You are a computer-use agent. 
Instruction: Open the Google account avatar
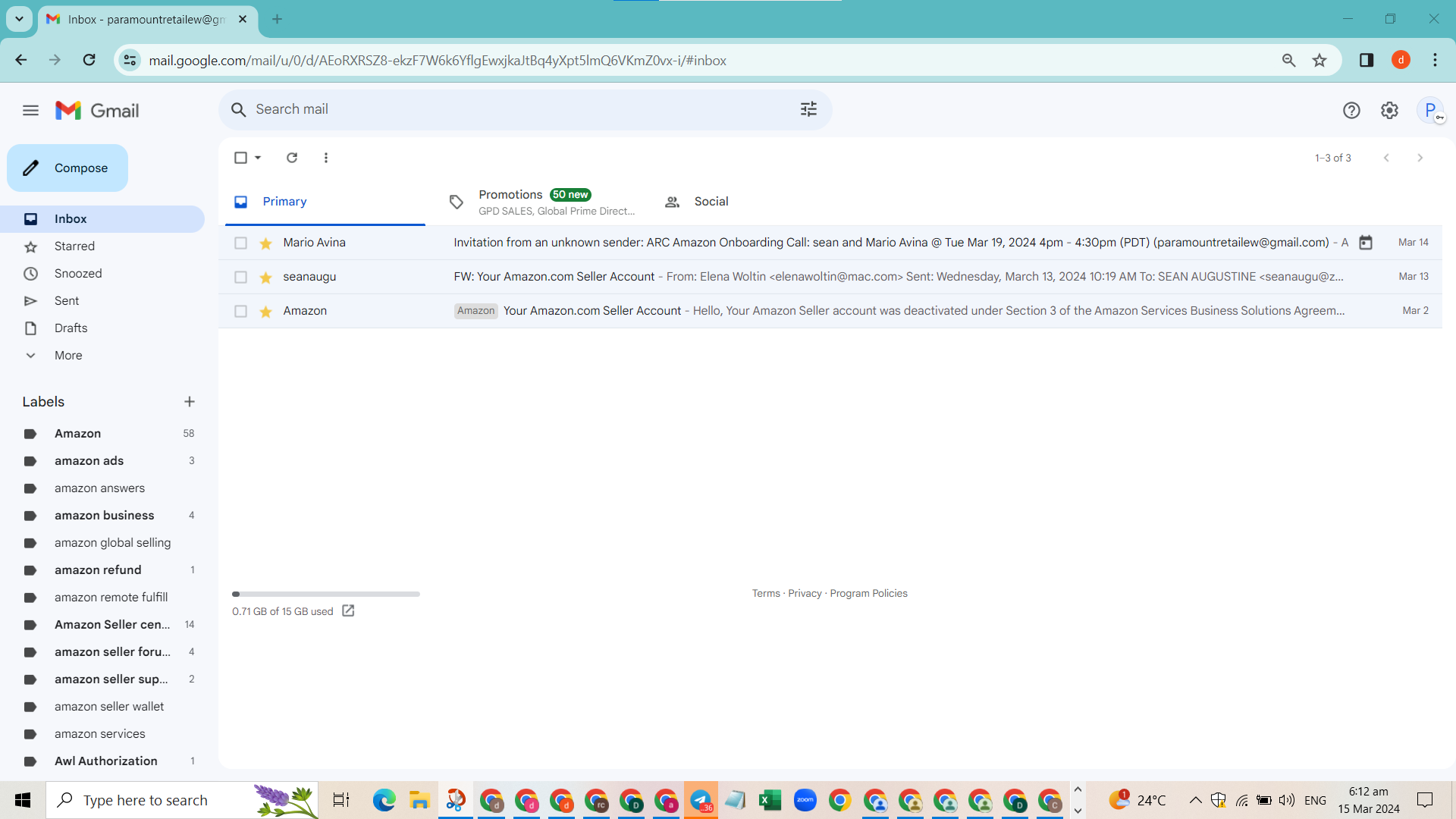pos(1431,111)
